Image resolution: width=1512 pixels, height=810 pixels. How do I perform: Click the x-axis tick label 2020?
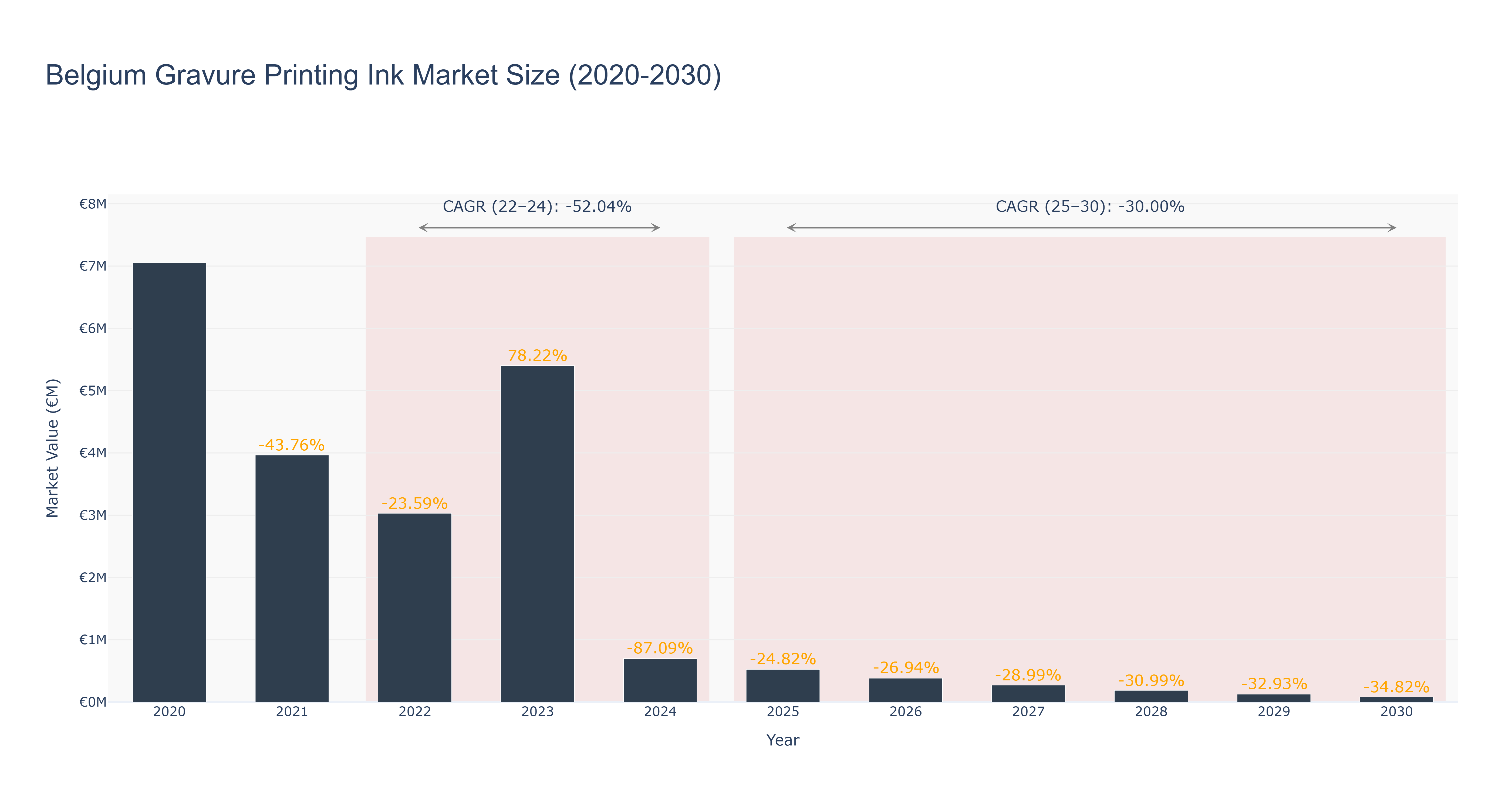point(169,712)
